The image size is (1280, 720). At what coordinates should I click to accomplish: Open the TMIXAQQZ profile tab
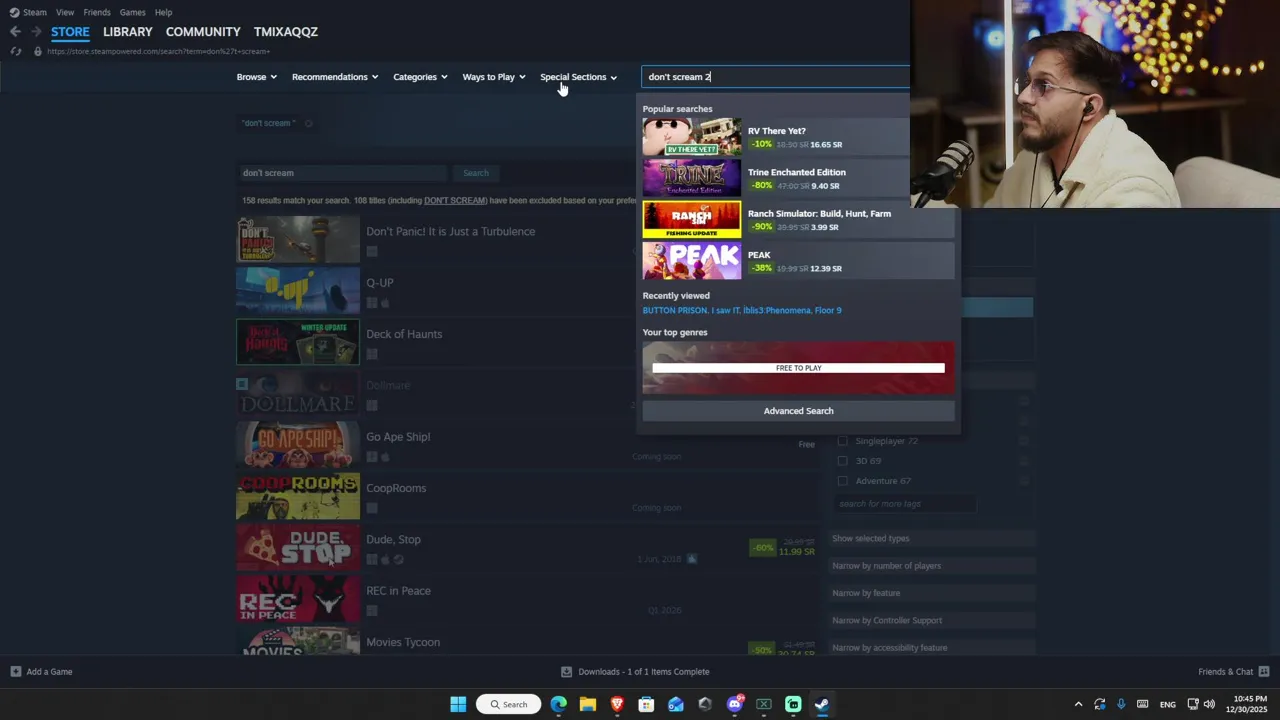[x=286, y=32]
